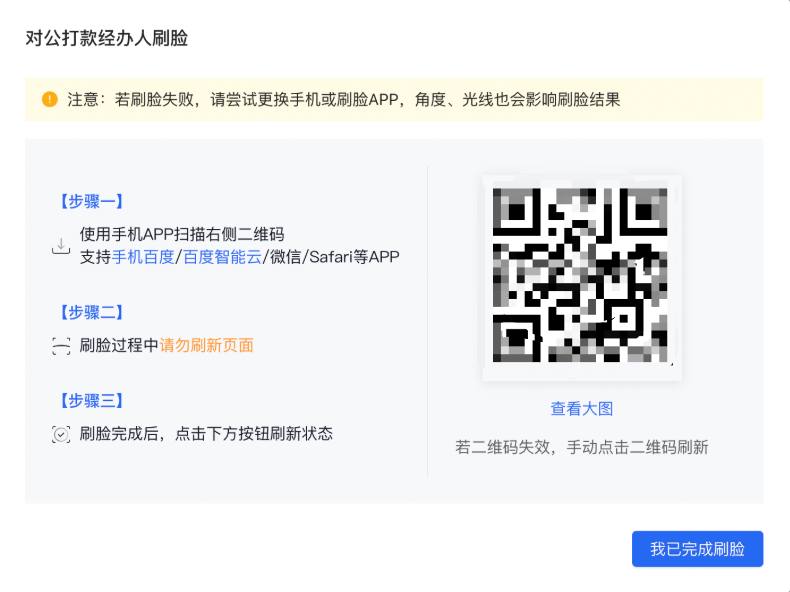The width and height of the screenshot is (790, 592).
Task: Click 查看大图 to enlarge QR code
Action: (x=581, y=409)
